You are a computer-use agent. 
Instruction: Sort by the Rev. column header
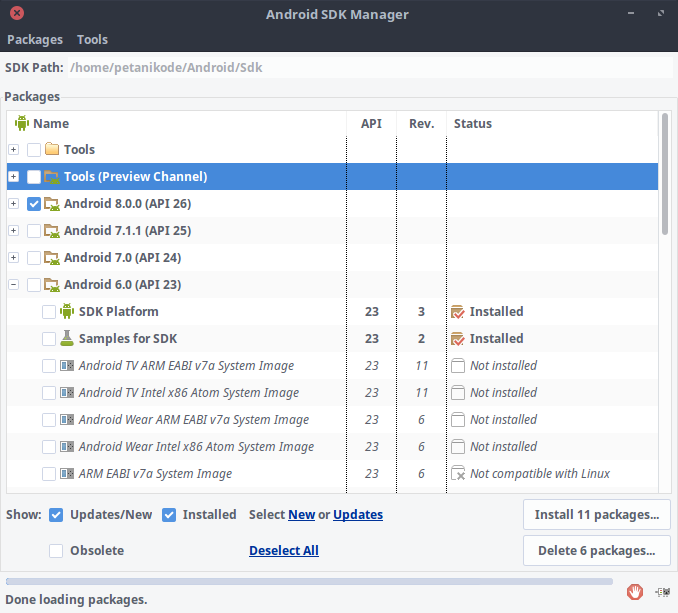[422, 124]
